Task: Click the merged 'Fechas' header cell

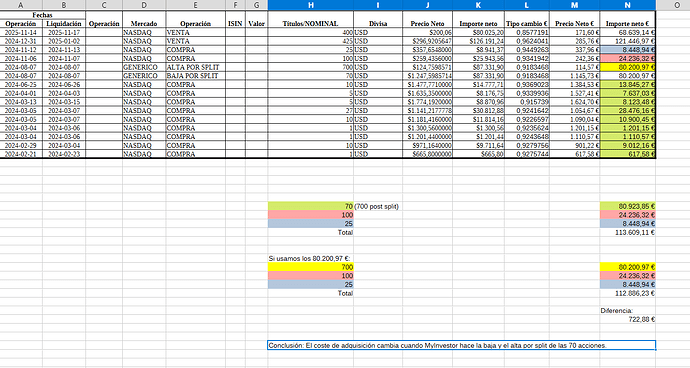Action: pyautogui.click(x=43, y=15)
